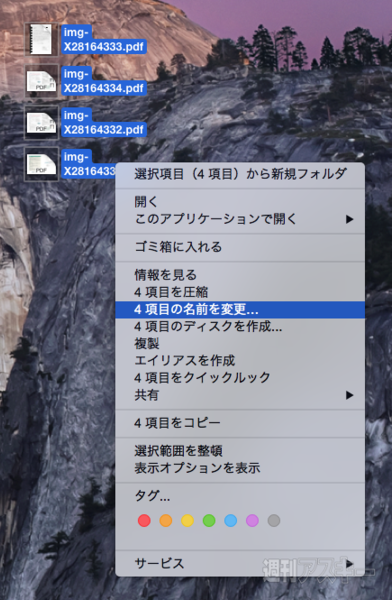392x600 pixels.
Task: Choose 4 項目をコピー
Action: point(240,423)
